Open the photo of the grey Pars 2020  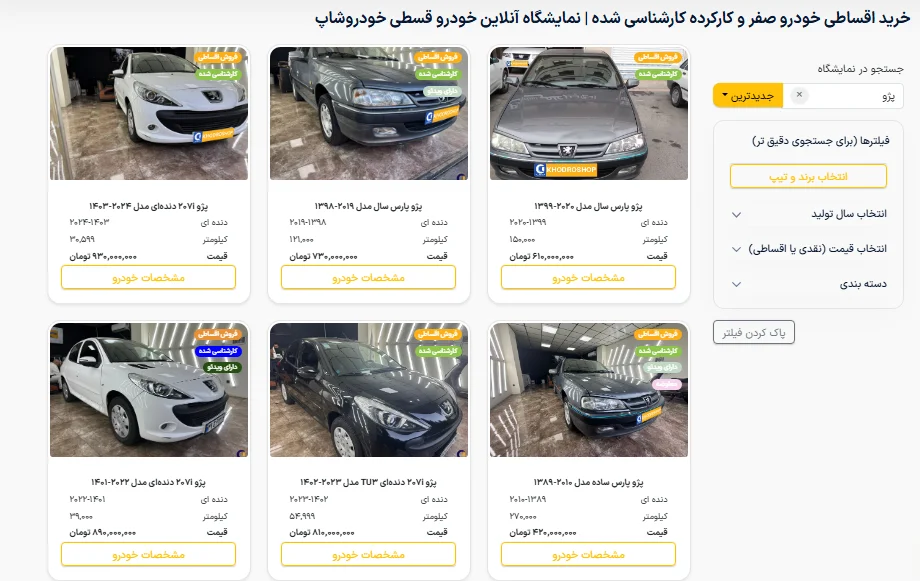click(x=588, y=113)
